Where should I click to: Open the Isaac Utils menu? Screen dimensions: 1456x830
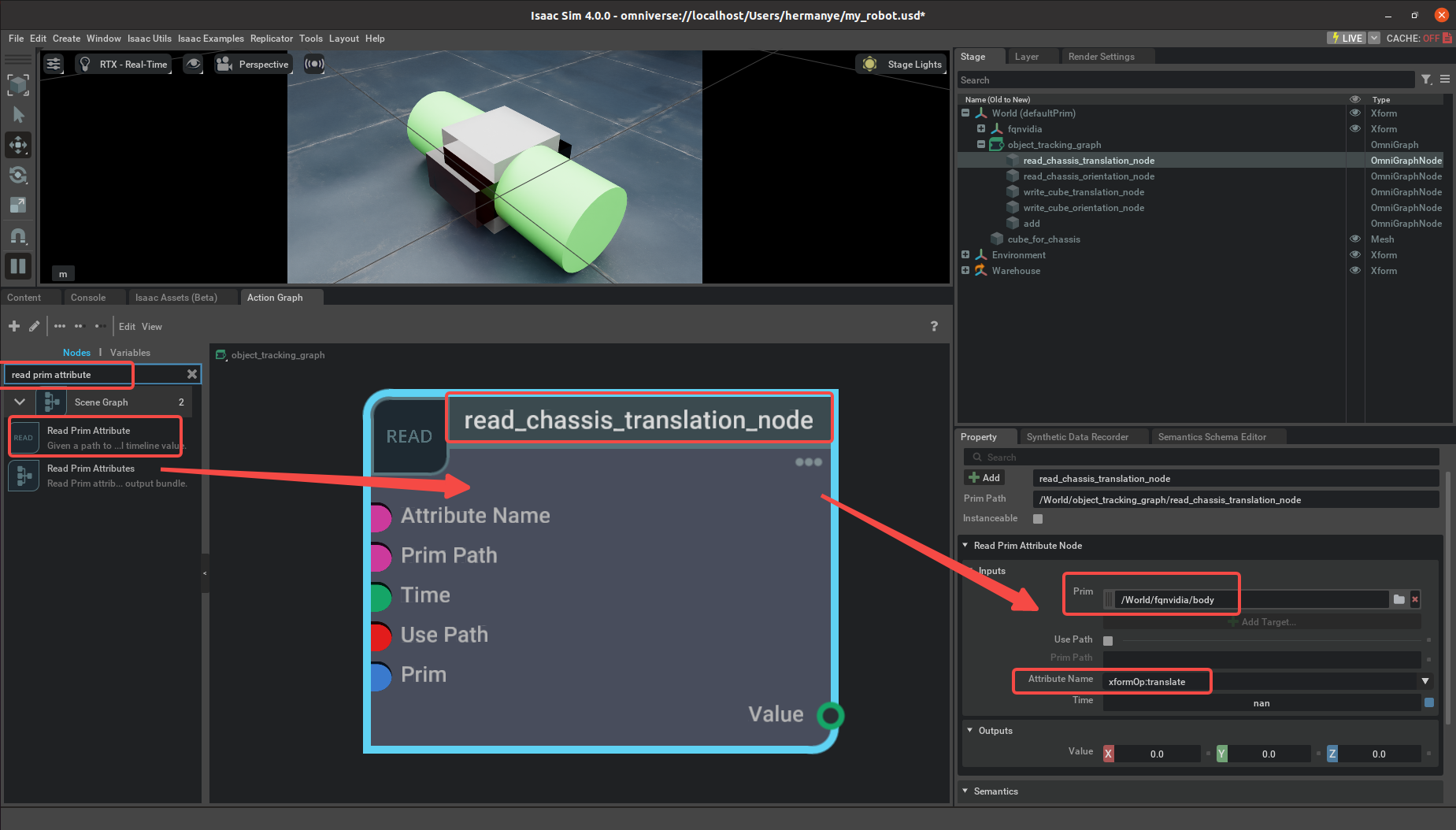coord(149,39)
